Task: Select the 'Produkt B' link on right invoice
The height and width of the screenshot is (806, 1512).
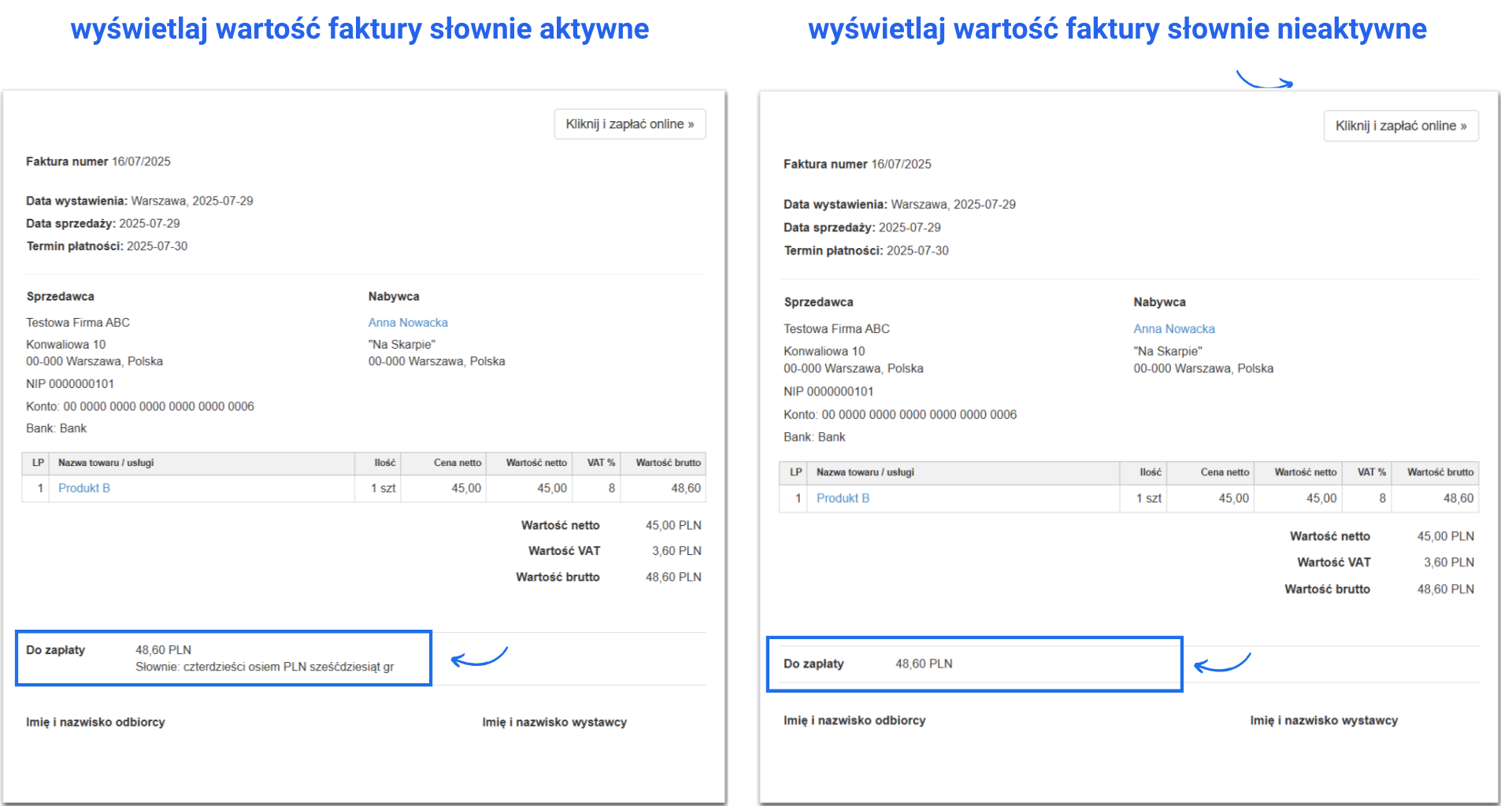Action: tap(843, 497)
